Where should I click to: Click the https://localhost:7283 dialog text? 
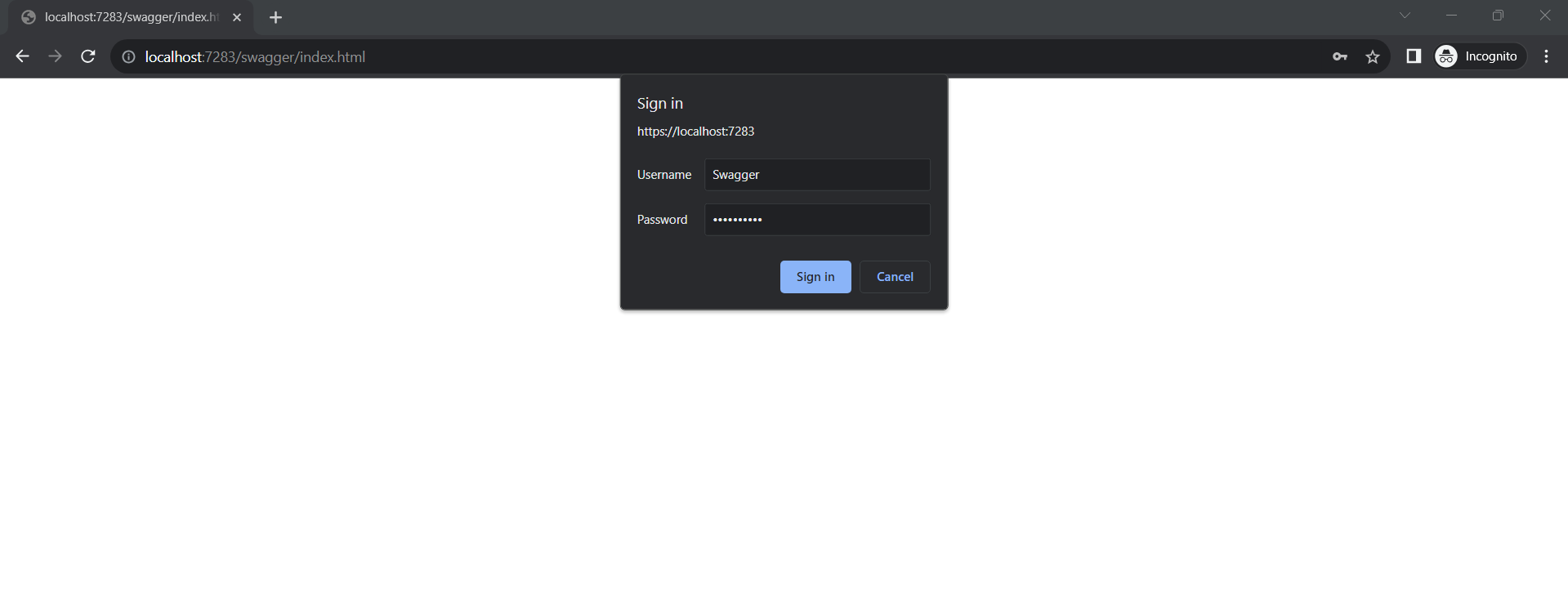(695, 132)
